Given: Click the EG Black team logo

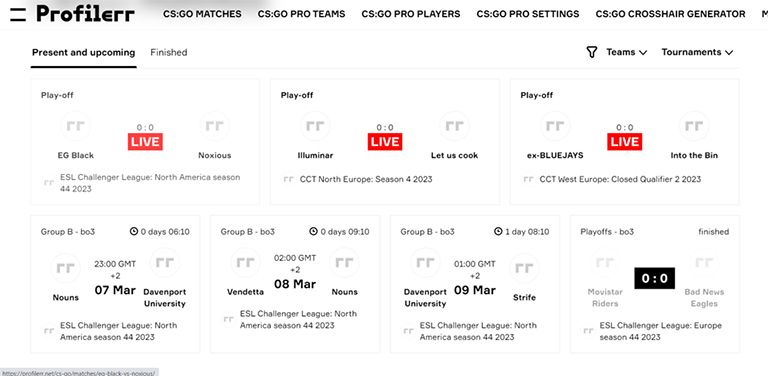Looking at the screenshot, I should pyautogui.click(x=75, y=126).
